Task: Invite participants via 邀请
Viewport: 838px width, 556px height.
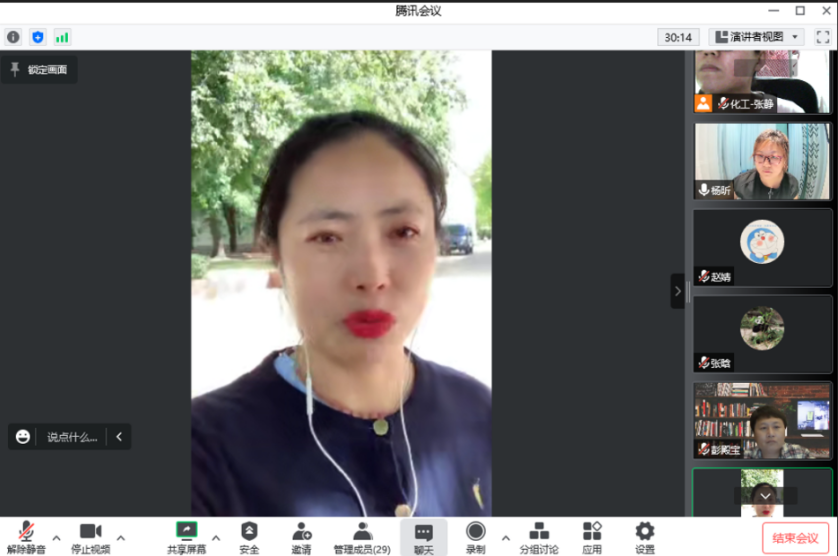Action: coord(301,538)
